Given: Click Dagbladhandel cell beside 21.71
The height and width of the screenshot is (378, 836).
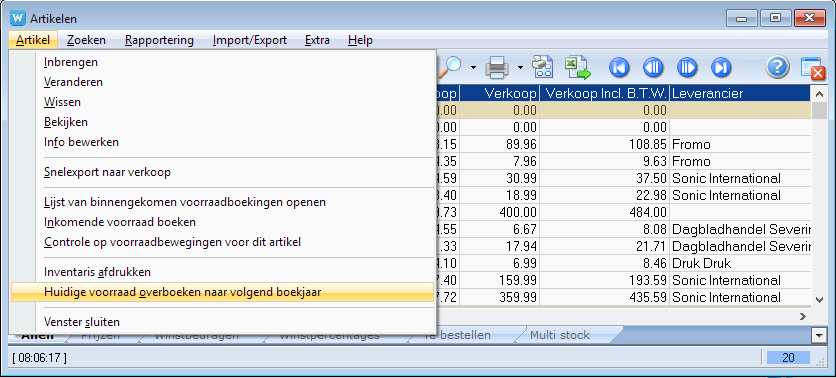Looking at the screenshot, I should click(x=741, y=247).
